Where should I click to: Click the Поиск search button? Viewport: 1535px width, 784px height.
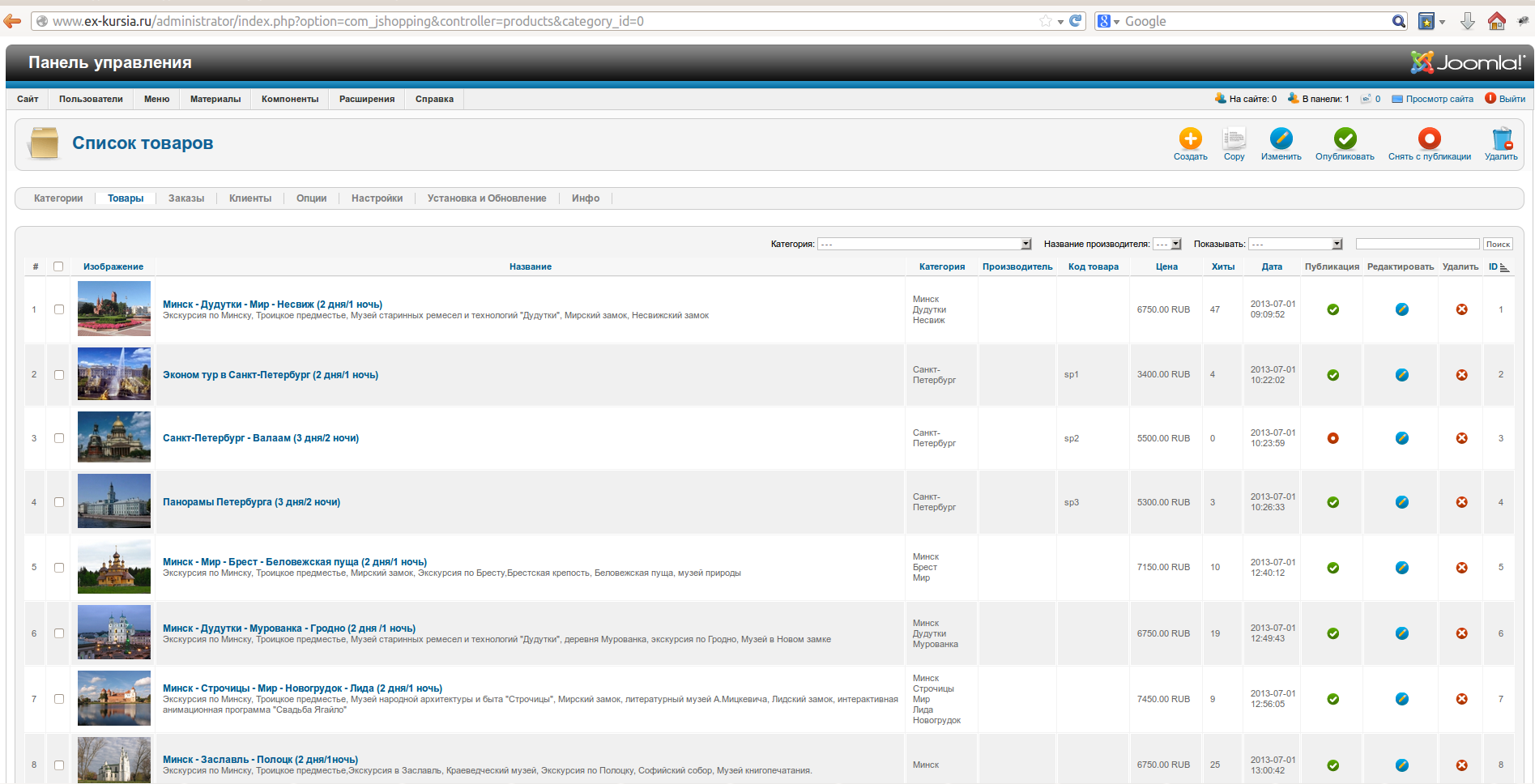(x=1498, y=244)
